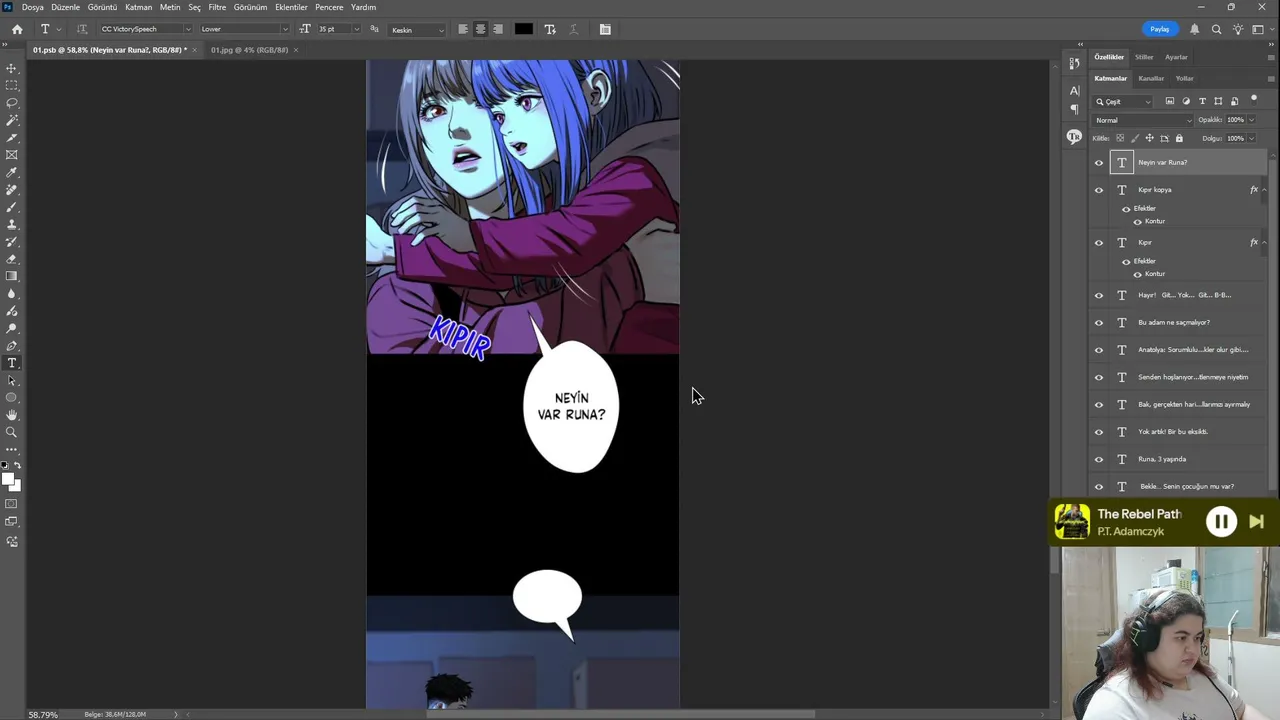The image size is (1280, 720).
Task: Open the Dosya menu
Action: pyautogui.click(x=32, y=7)
